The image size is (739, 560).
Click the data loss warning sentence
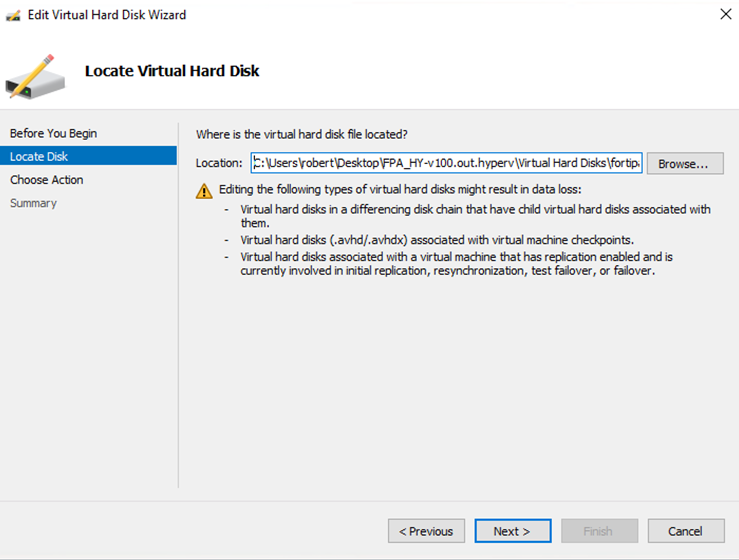(x=401, y=190)
